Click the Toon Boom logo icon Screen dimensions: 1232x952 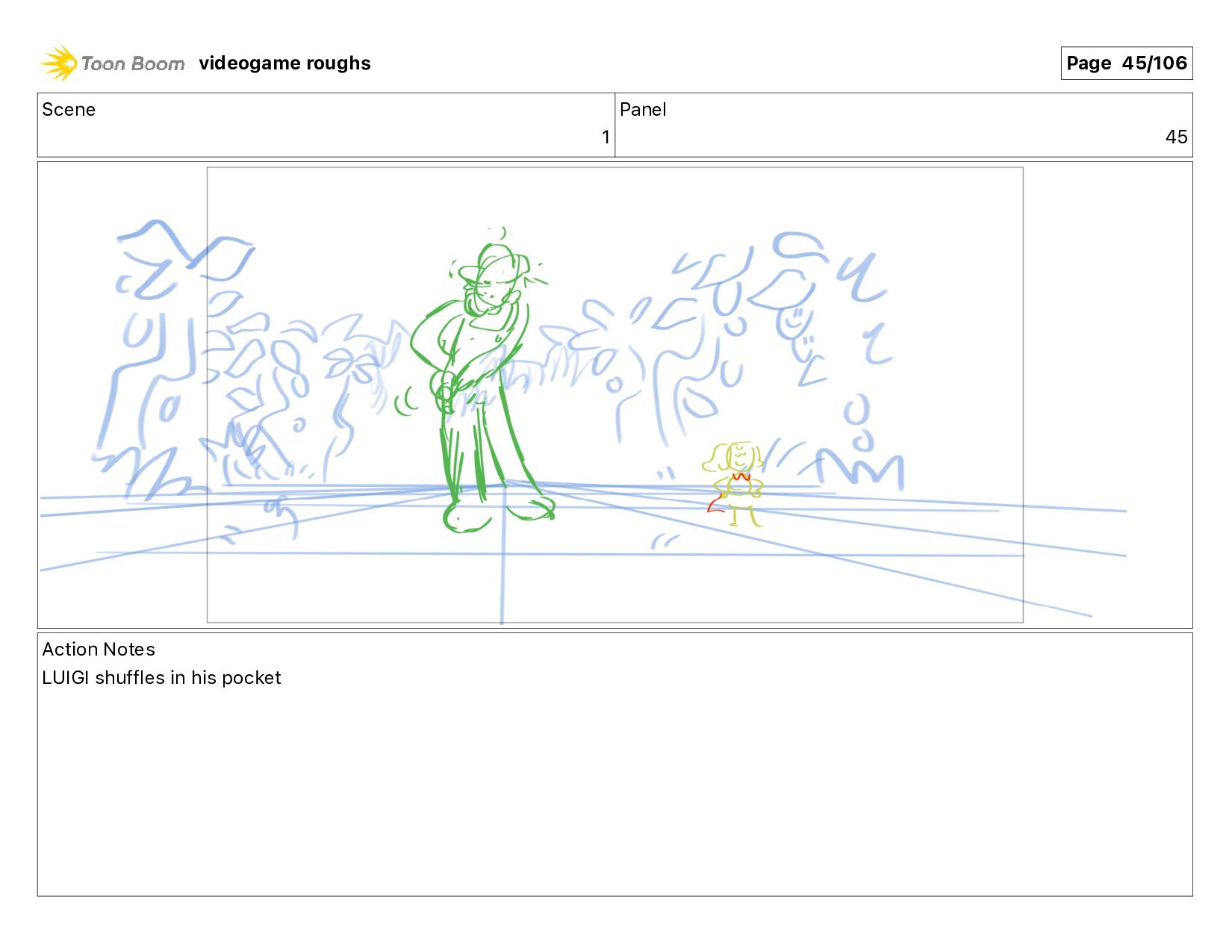click(59, 63)
